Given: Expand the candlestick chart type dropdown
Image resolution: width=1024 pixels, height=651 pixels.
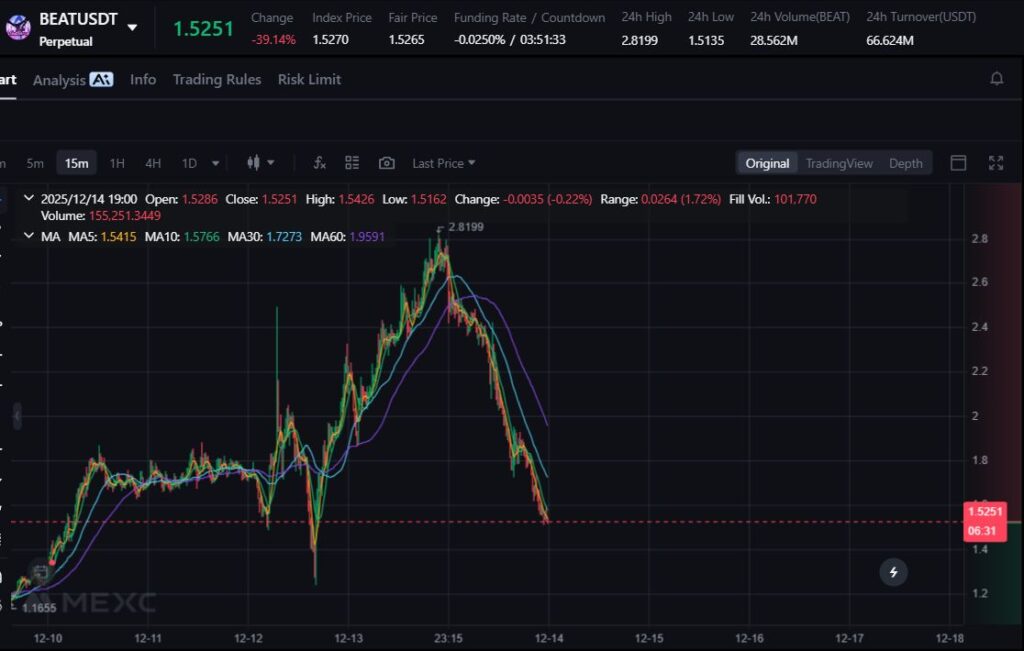Looking at the screenshot, I should point(261,163).
